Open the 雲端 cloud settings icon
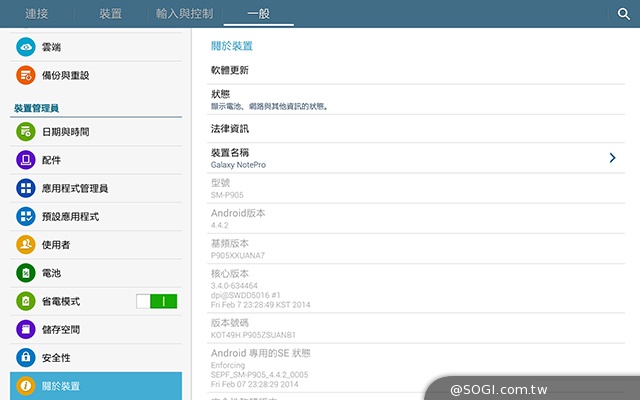This screenshot has height=400, width=640. [x=26, y=47]
